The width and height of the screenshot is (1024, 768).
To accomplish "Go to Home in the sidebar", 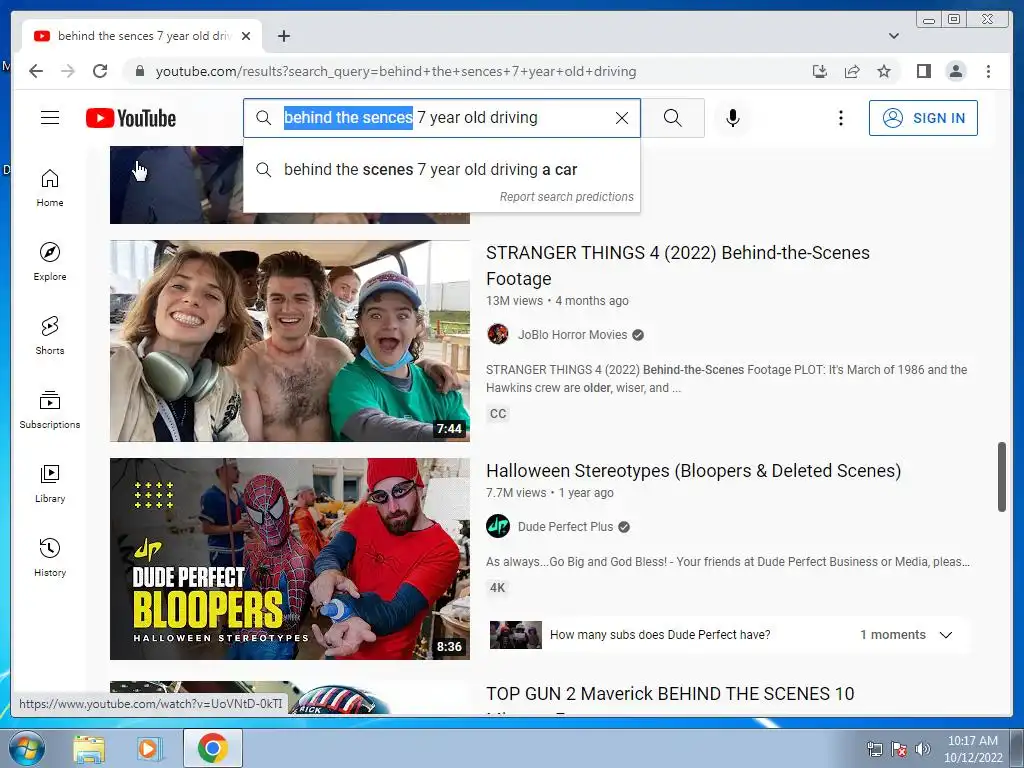I will 50,188.
